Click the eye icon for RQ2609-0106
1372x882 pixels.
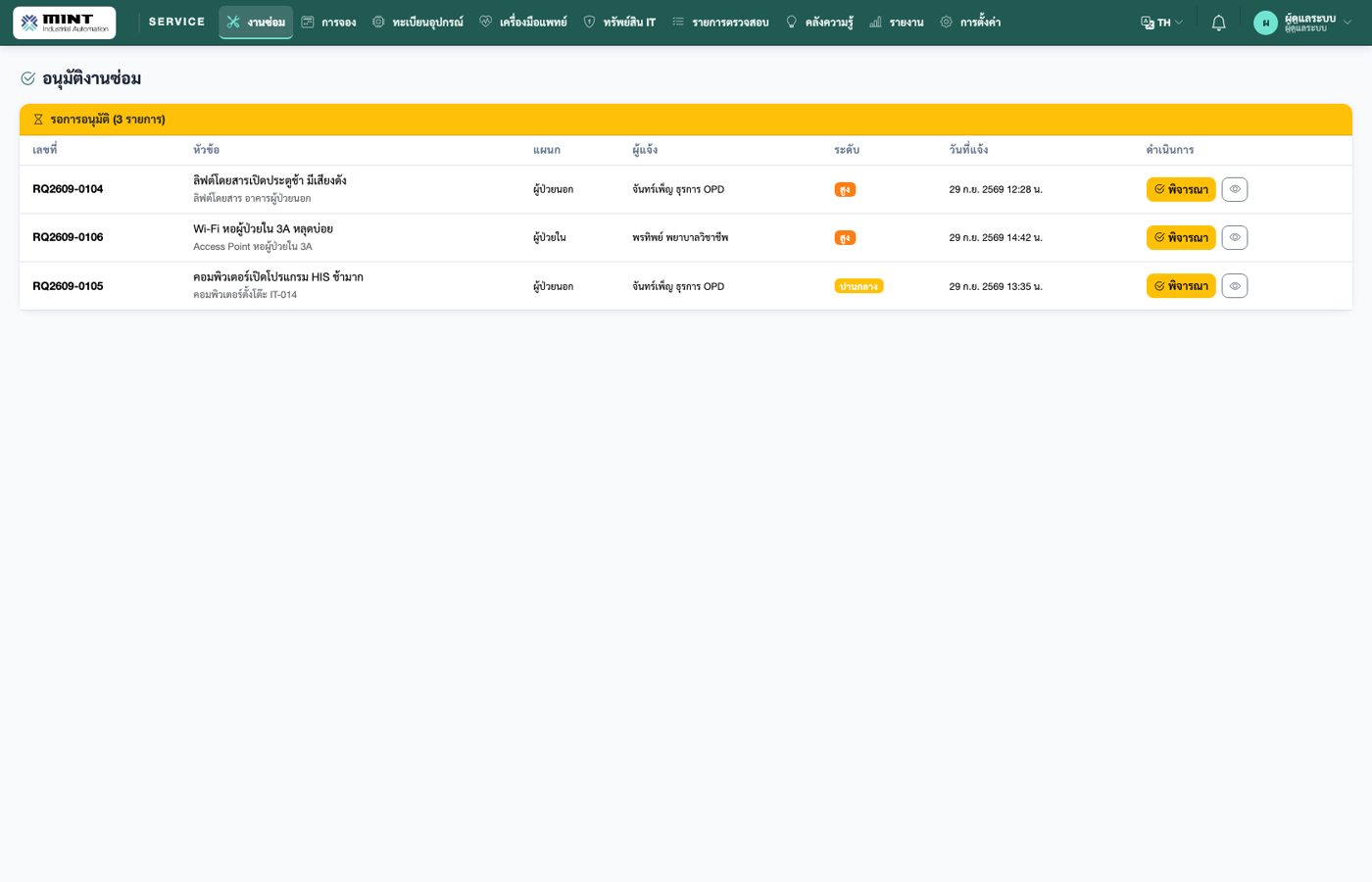[x=1235, y=237]
